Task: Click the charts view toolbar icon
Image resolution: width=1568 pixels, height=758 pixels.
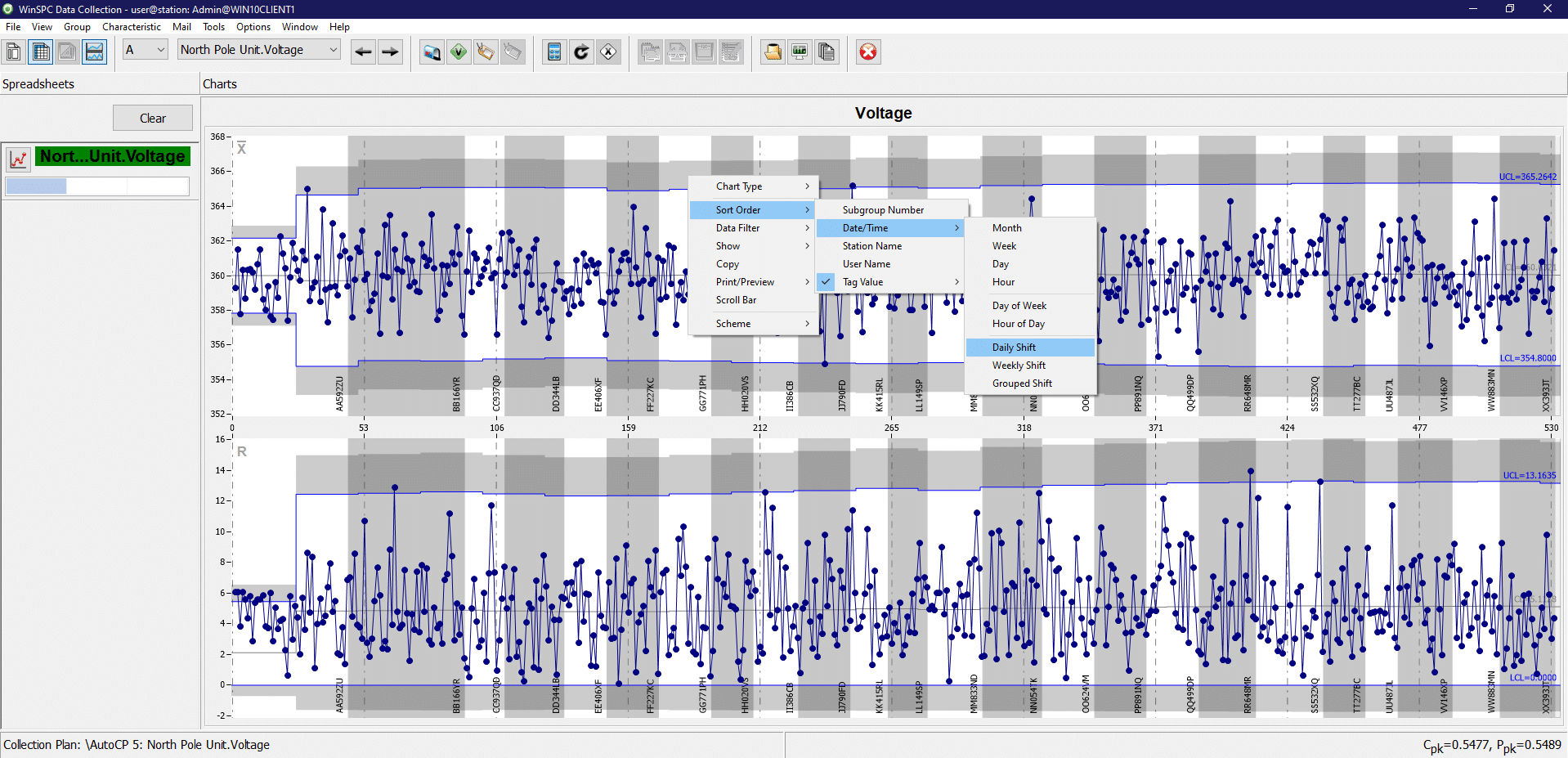Action: (x=94, y=52)
